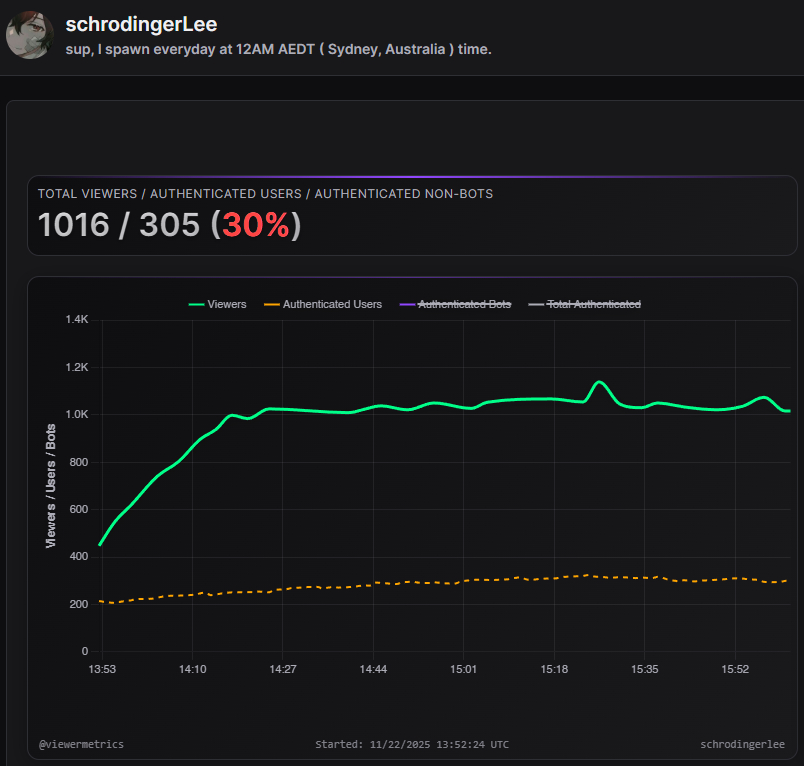
Task: Click the 1.2K y-axis label
Action: [x=77, y=367]
